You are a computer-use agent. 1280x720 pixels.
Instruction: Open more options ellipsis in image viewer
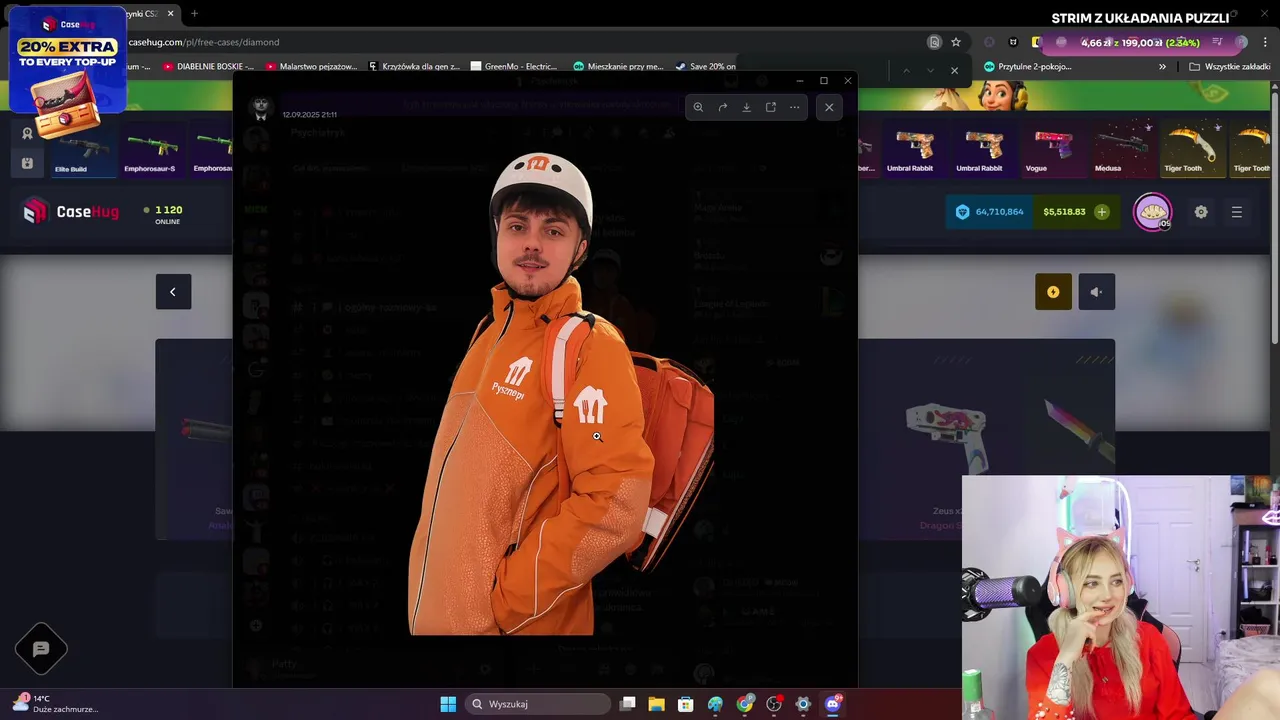794,107
